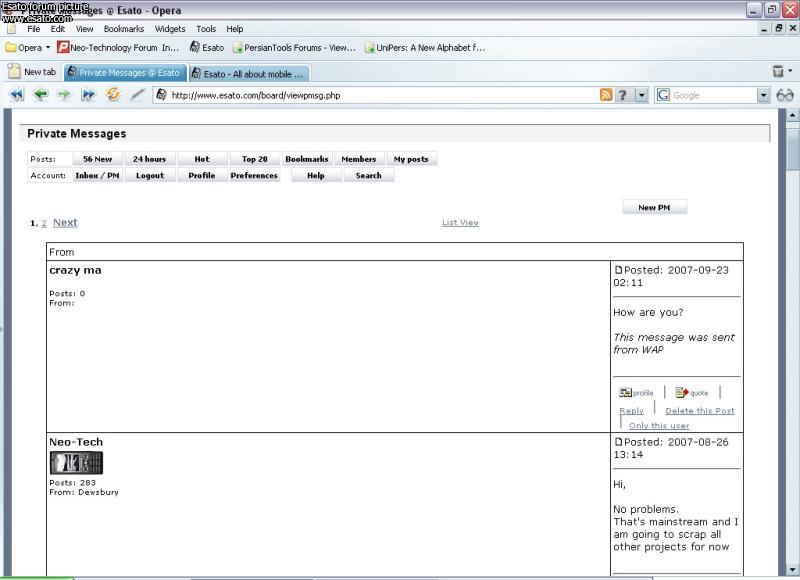Open the Neo-Technology Forum bookmark
The image size is (800, 580).
coord(118,47)
